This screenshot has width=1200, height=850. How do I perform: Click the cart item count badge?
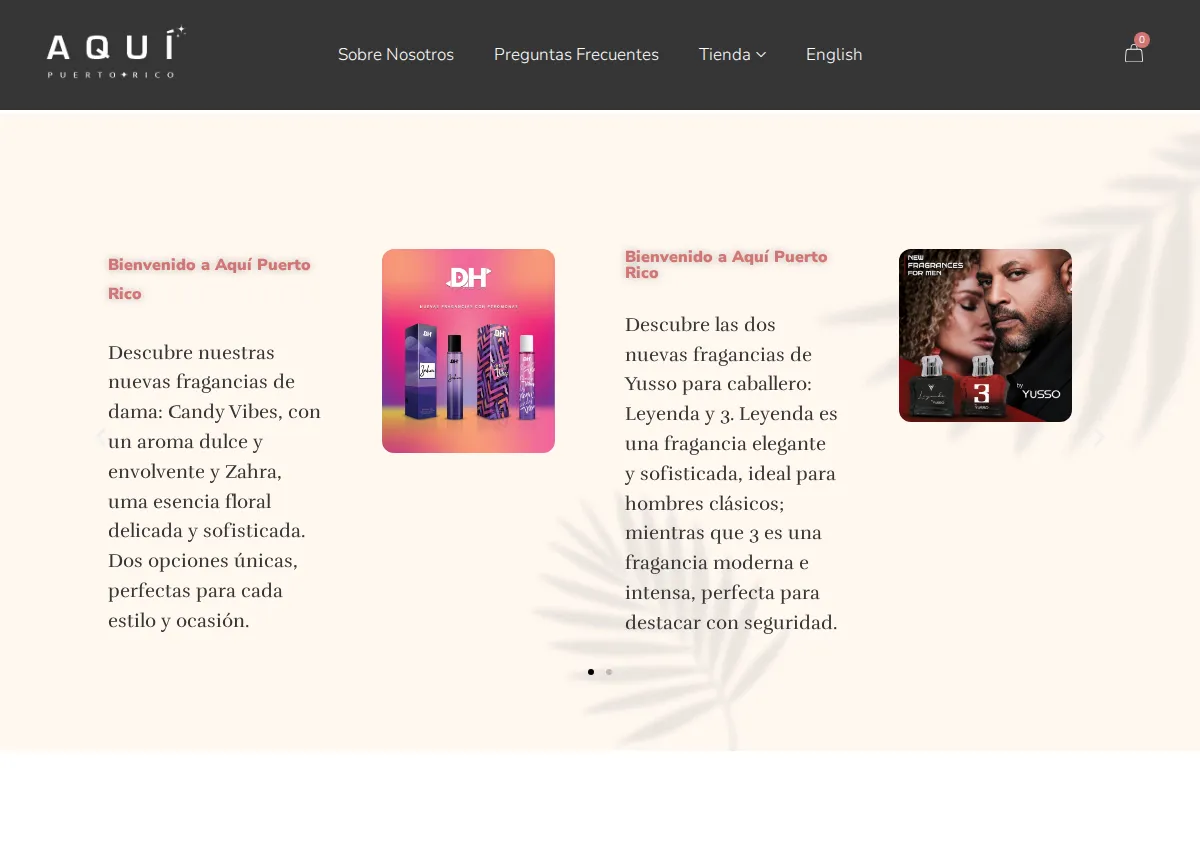click(x=1142, y=40)
